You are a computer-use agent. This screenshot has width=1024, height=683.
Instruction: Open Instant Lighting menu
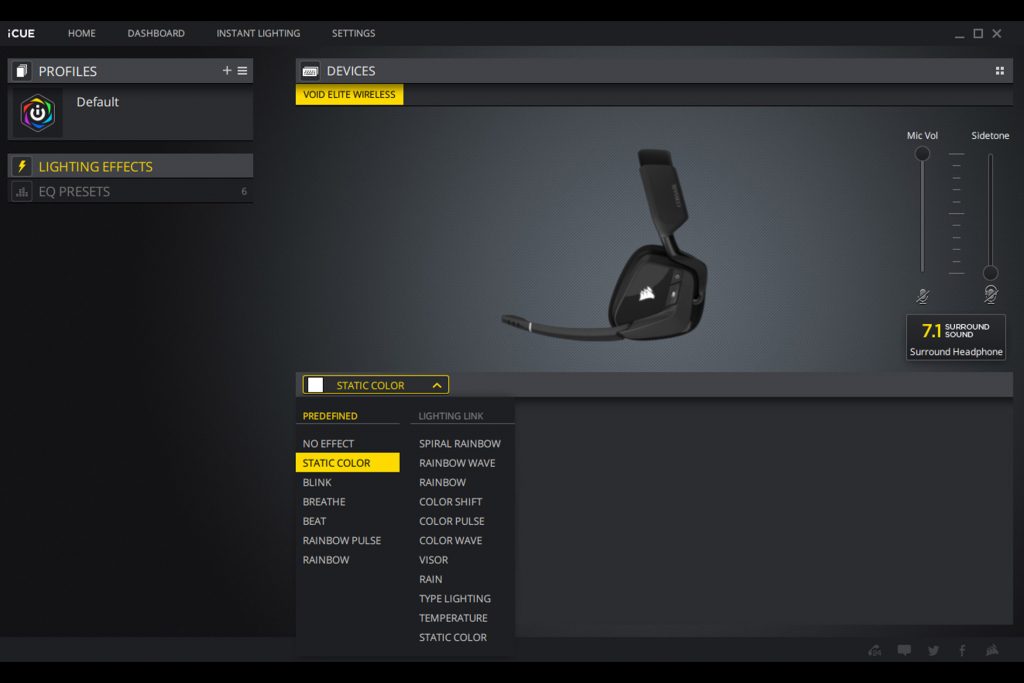click(x=258, y=33)
